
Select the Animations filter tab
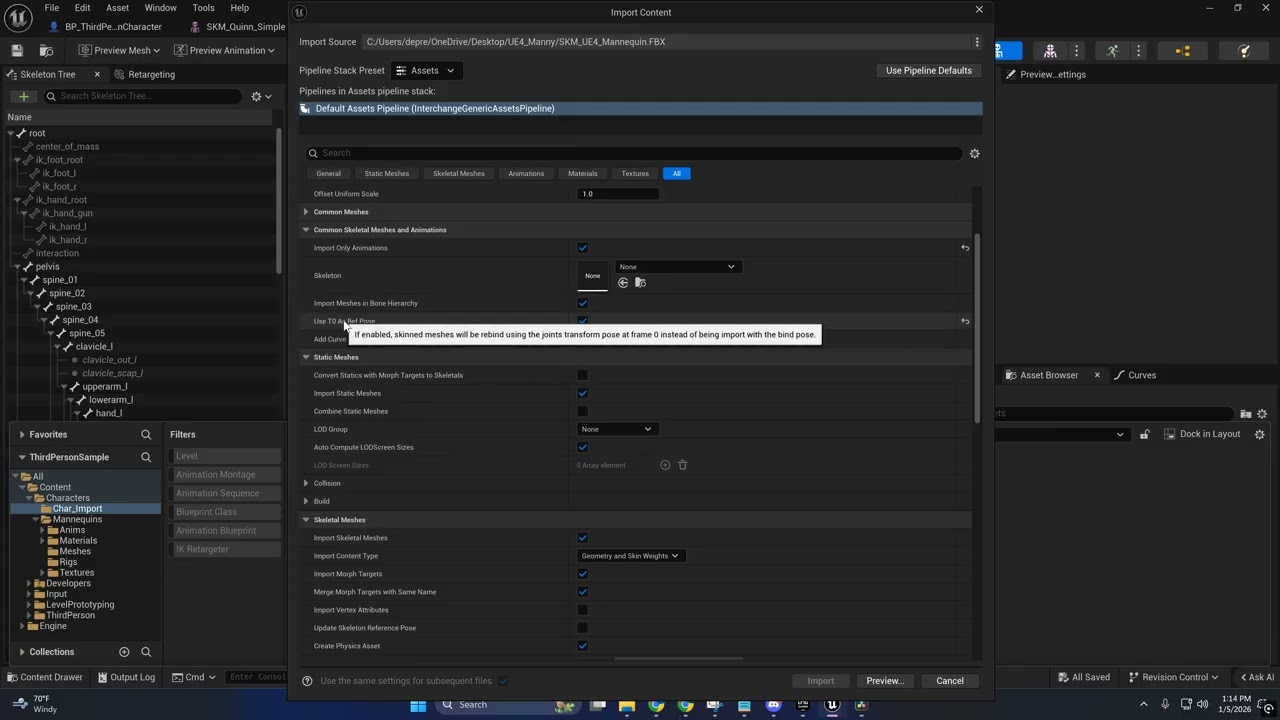click(x=526, y=174)
